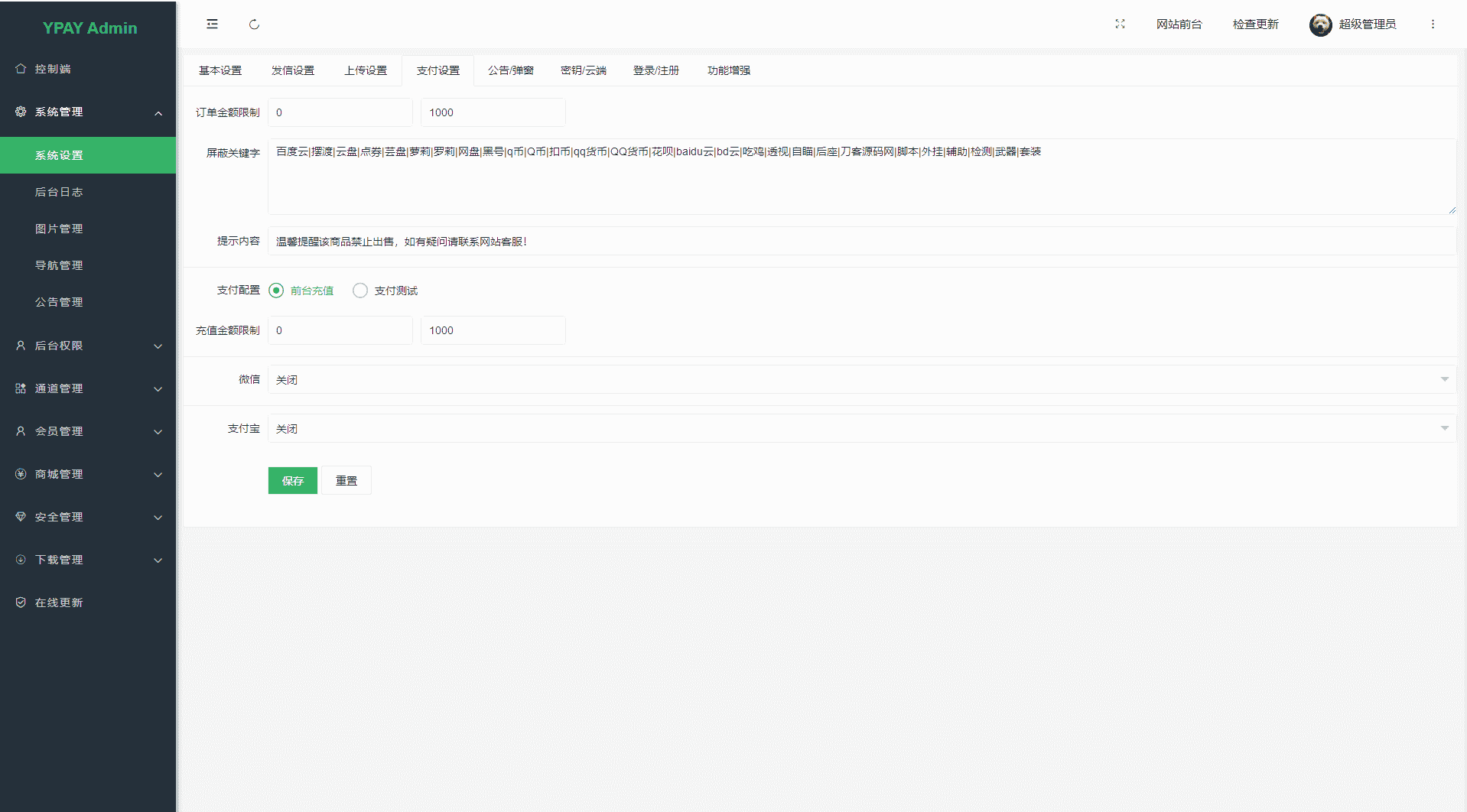Expand the 会员管理 menu chevron
Viewport: 1467px width, 812px height.
click(x=158, y=432)
